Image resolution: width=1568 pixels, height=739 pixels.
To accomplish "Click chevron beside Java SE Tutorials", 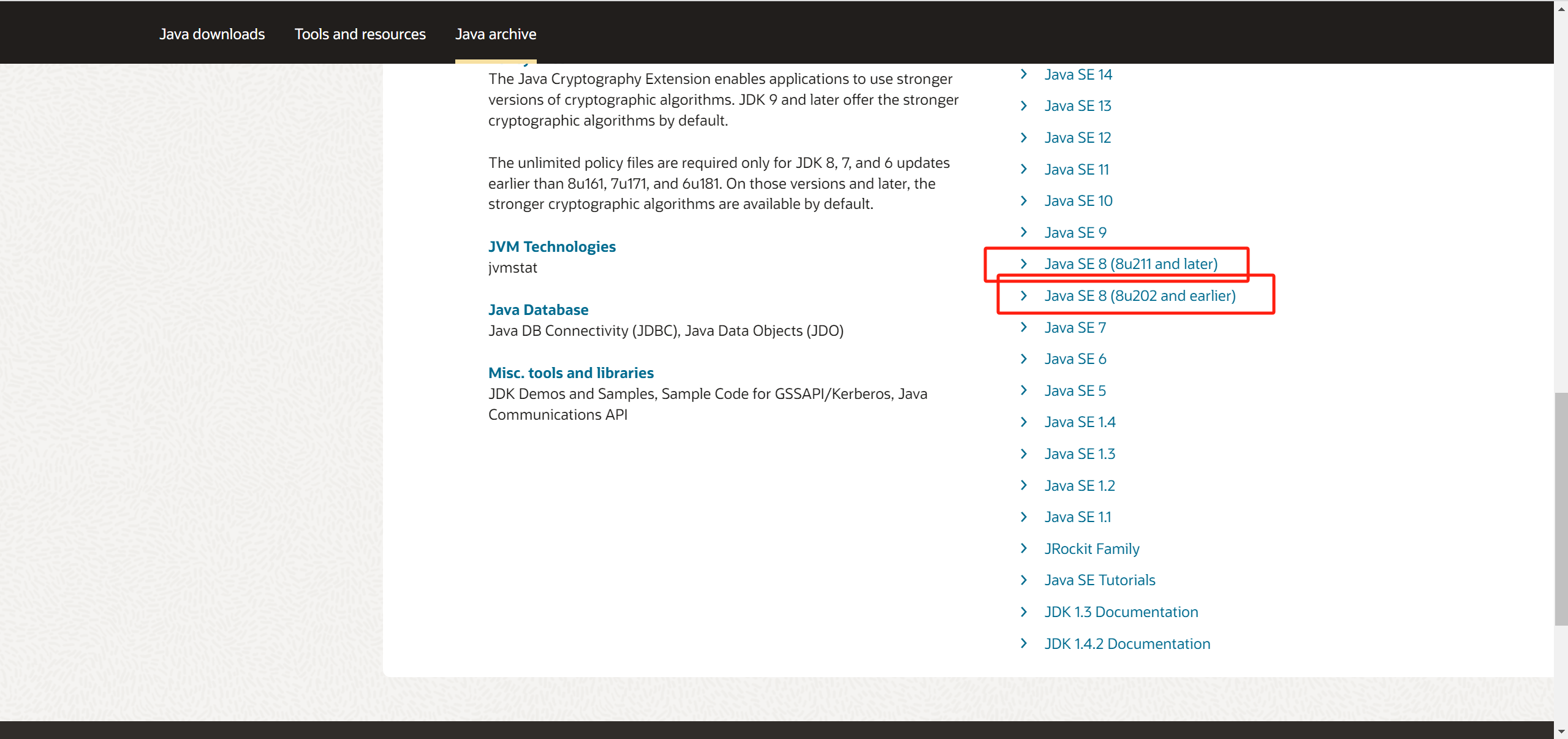I will [1023, 580].
